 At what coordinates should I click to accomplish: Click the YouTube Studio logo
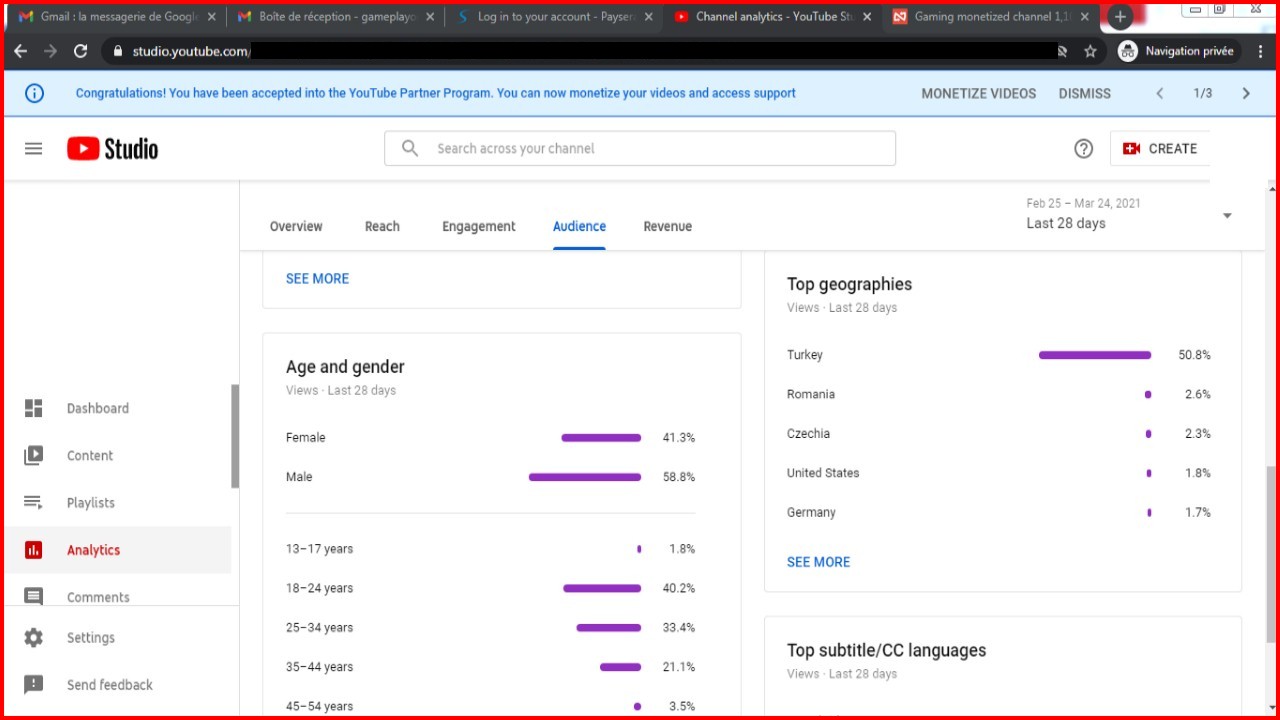[x=112, y=148]
